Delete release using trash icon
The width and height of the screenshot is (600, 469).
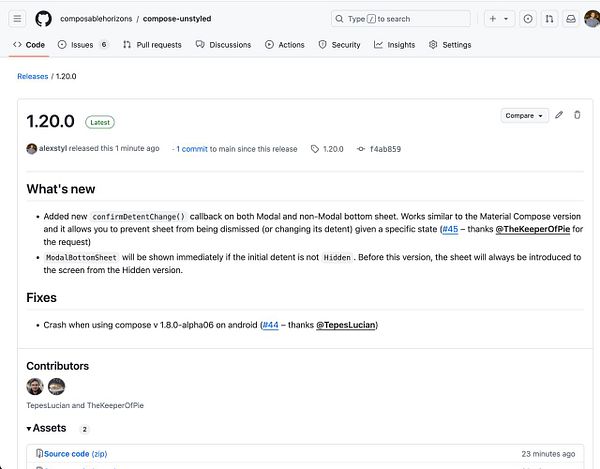(577, 115)
